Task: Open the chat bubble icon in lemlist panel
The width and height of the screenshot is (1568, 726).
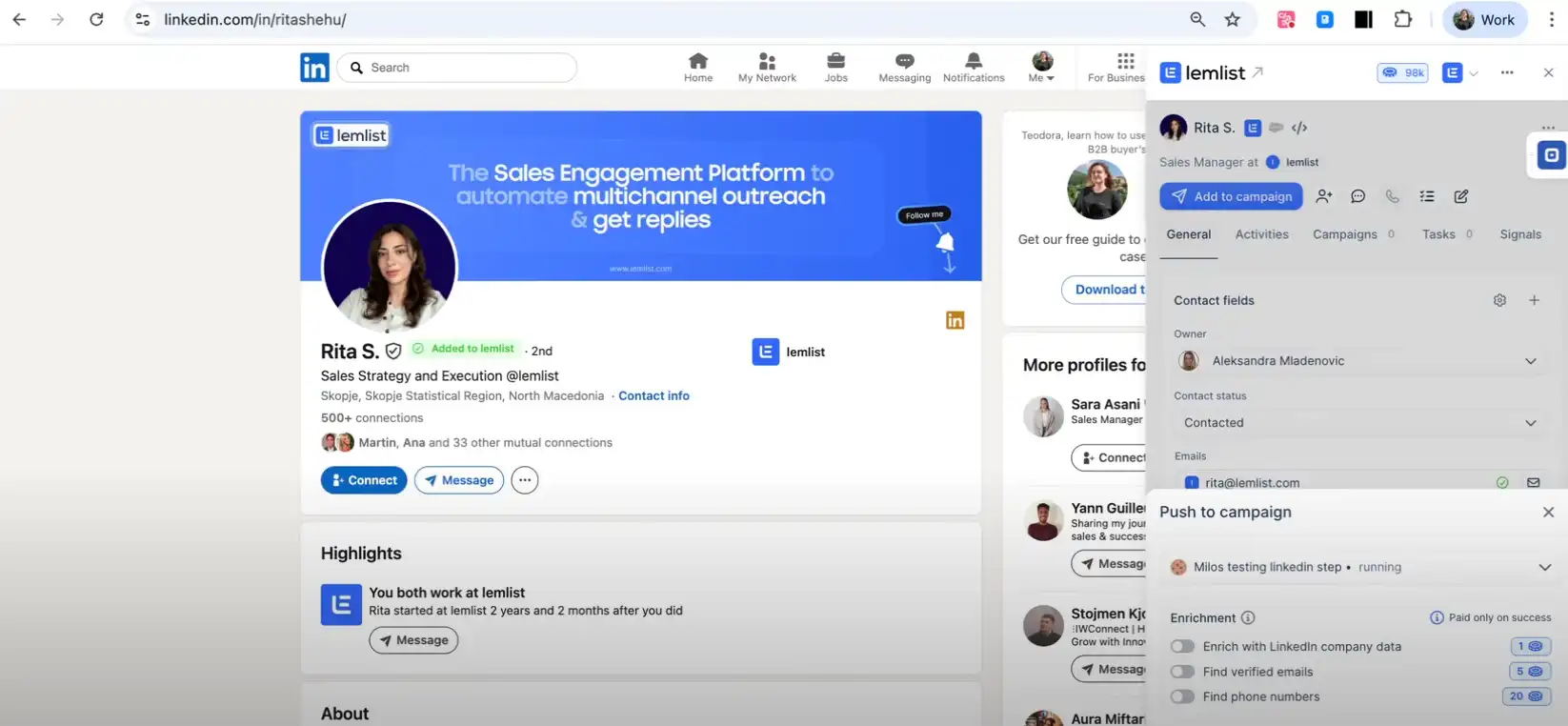Action: (1358, 196)
